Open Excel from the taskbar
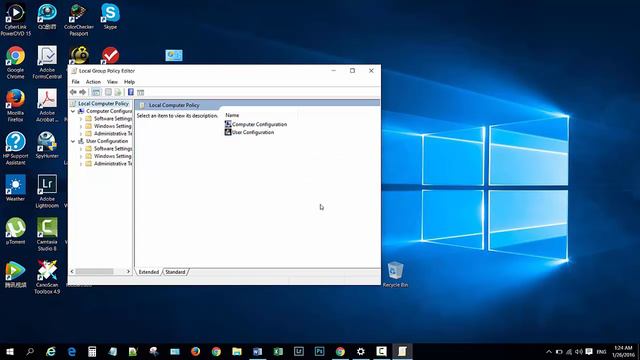The height and width of the screenshot is (360, 640). tap(278, 351)
